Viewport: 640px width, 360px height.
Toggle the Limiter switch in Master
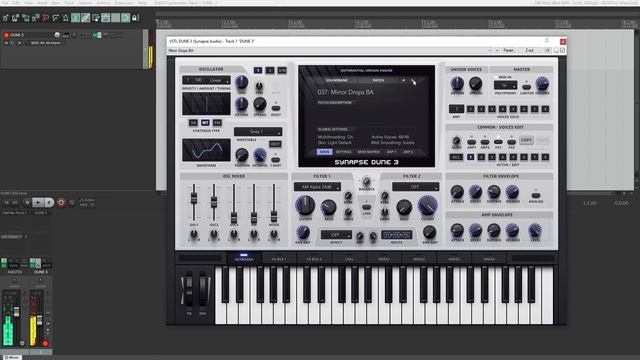527,87
